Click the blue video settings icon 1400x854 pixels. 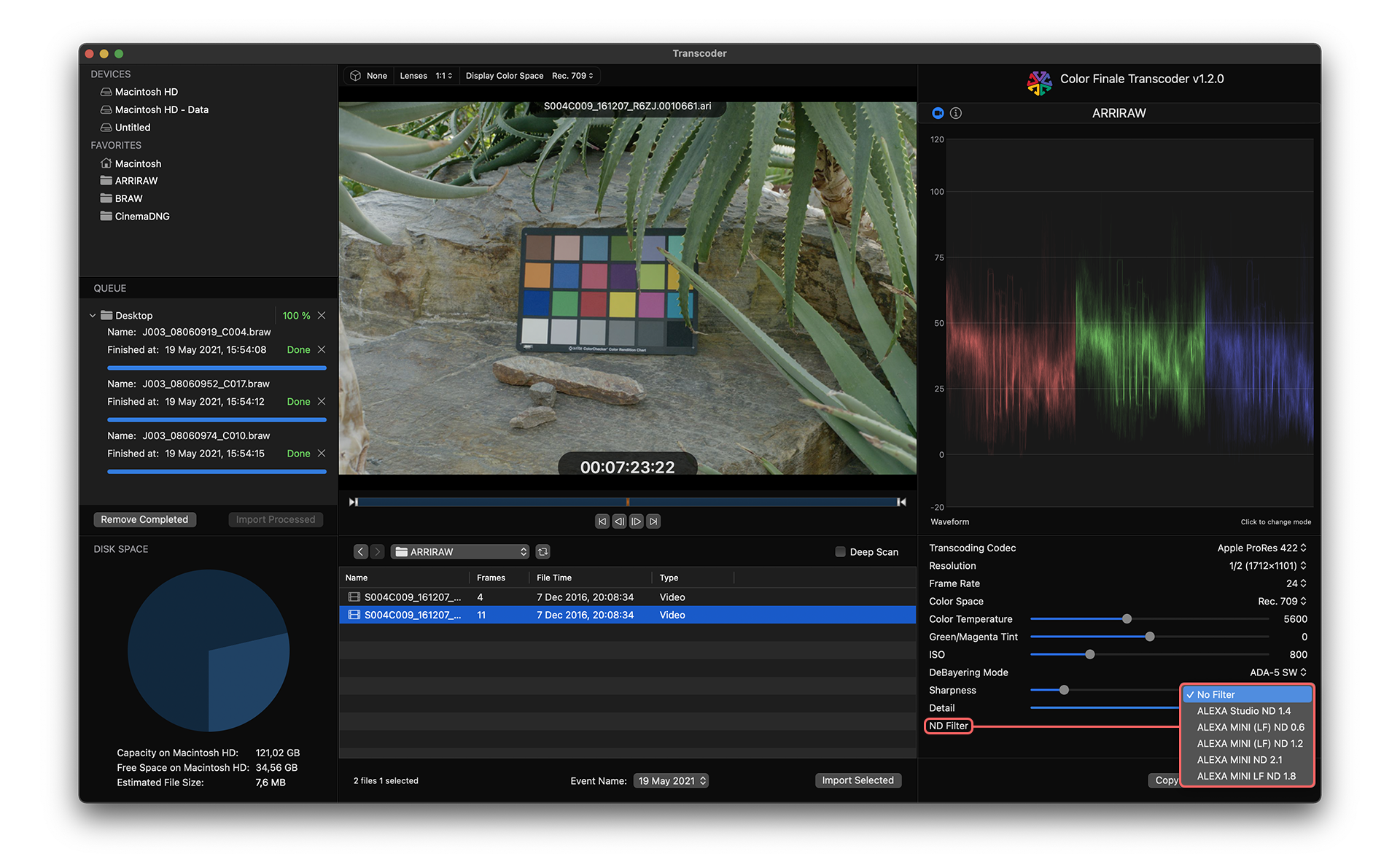click(x=938, y=113)
